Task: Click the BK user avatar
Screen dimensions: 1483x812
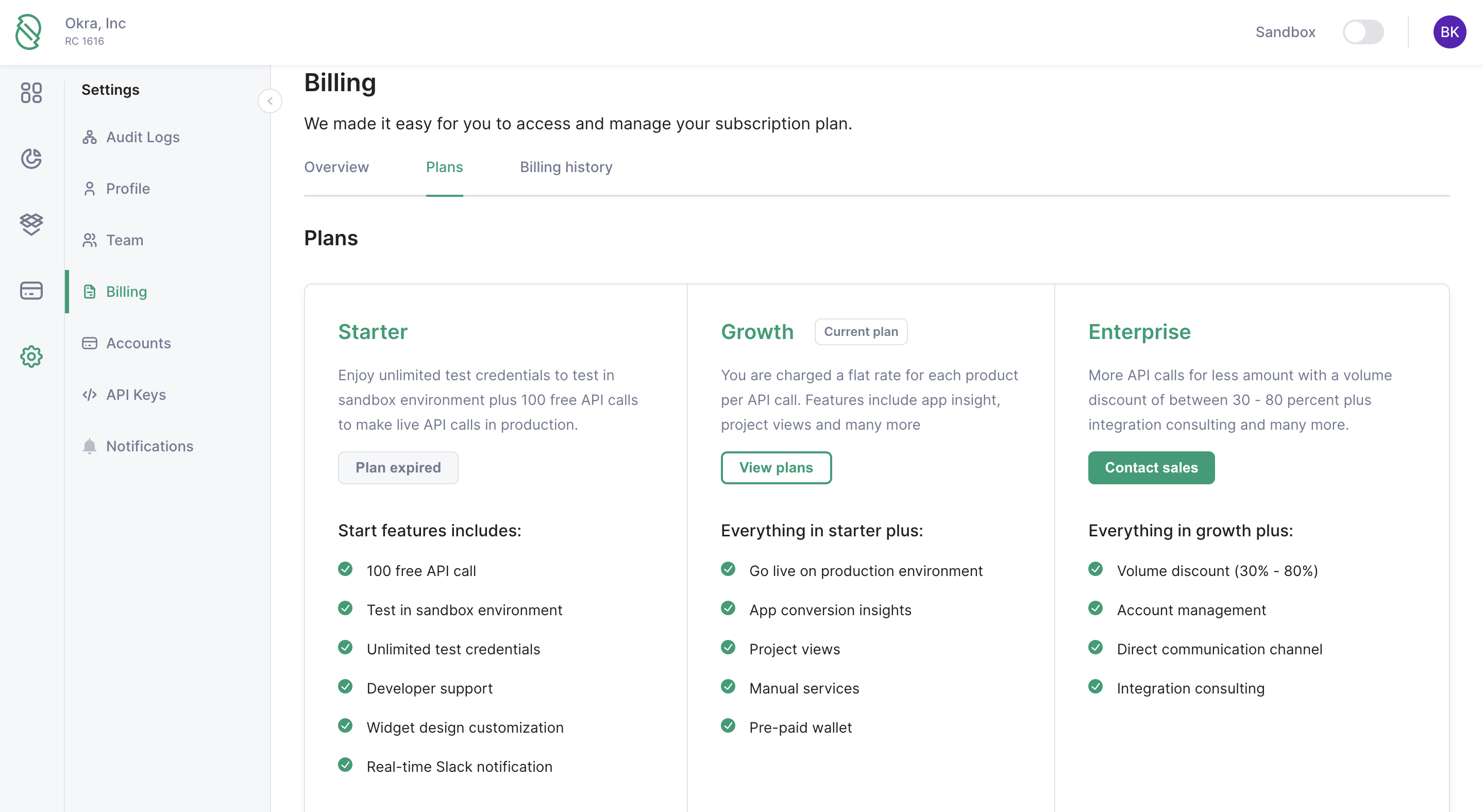Action: tap(1448, 32)
